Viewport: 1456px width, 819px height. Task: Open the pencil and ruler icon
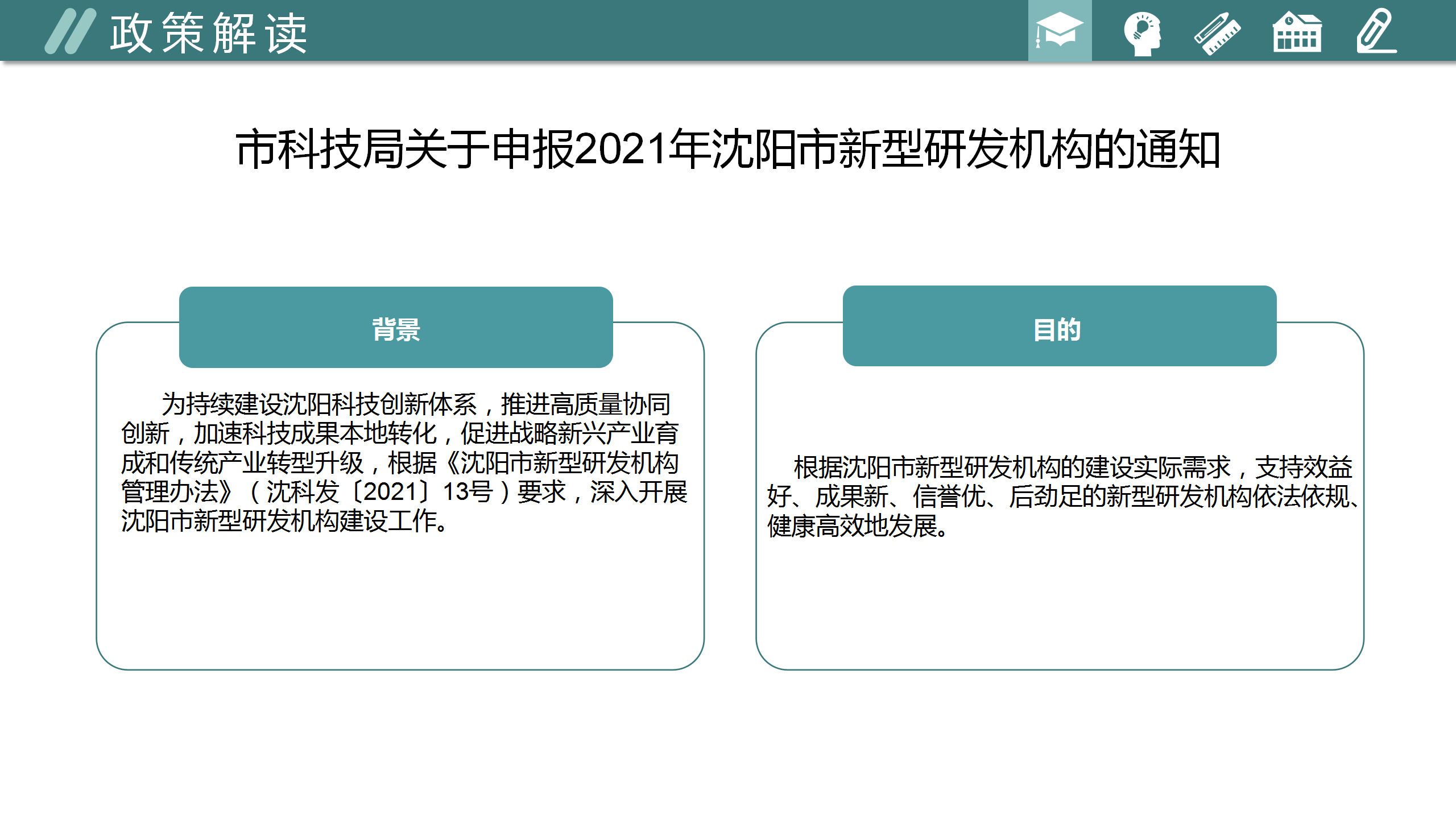(x=1217, y=33)
